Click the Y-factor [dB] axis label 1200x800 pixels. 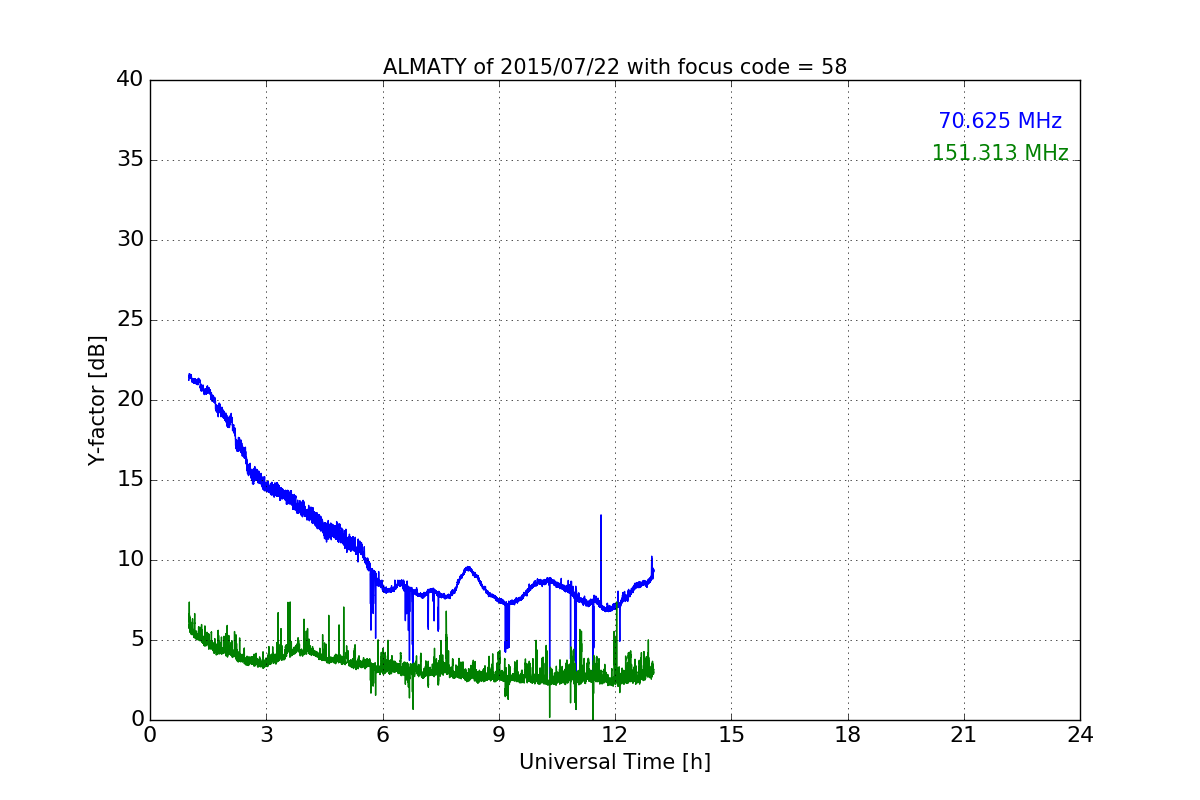97,400
